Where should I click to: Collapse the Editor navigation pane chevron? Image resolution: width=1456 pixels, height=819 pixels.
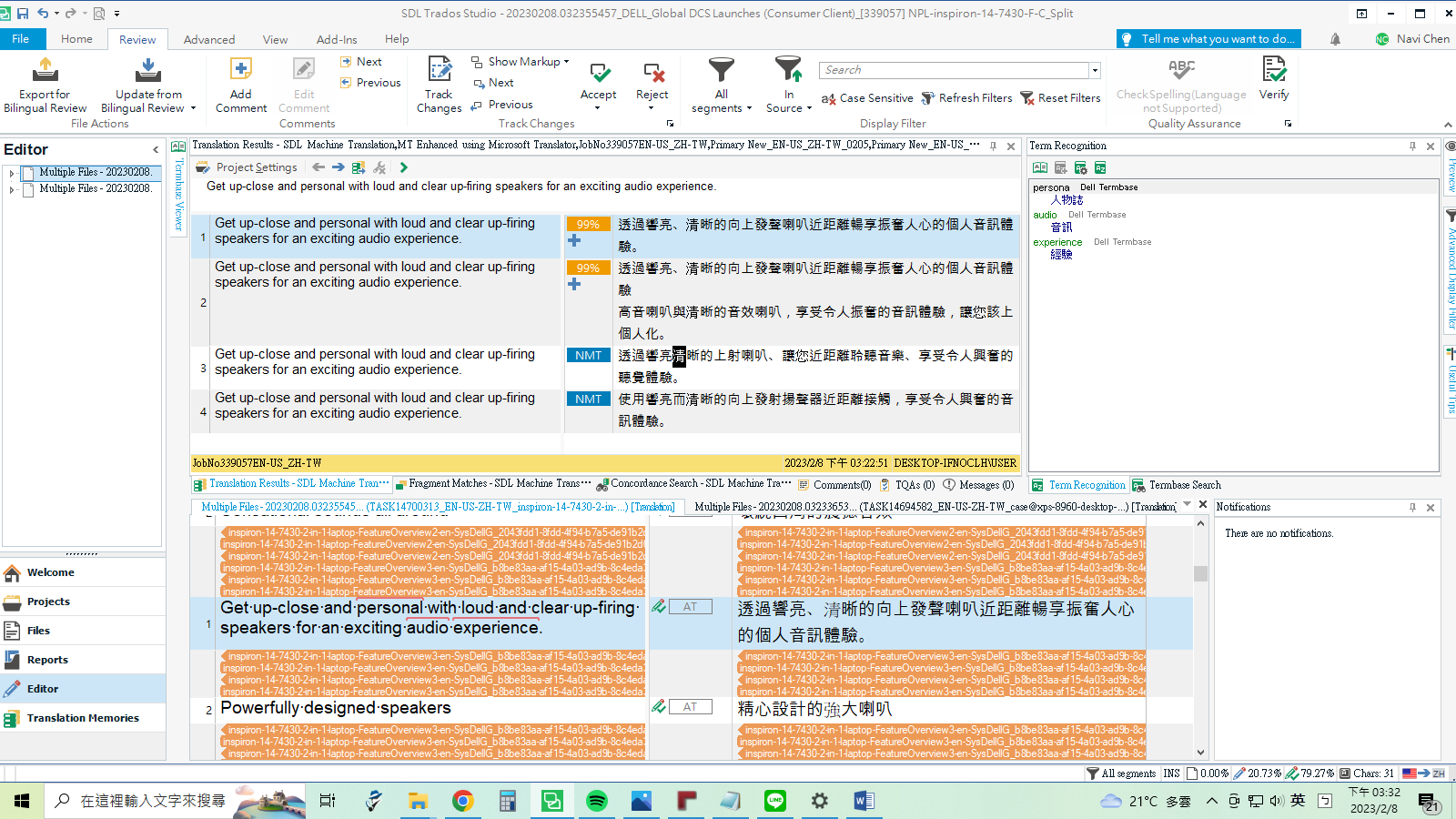[x=156, y=149]
